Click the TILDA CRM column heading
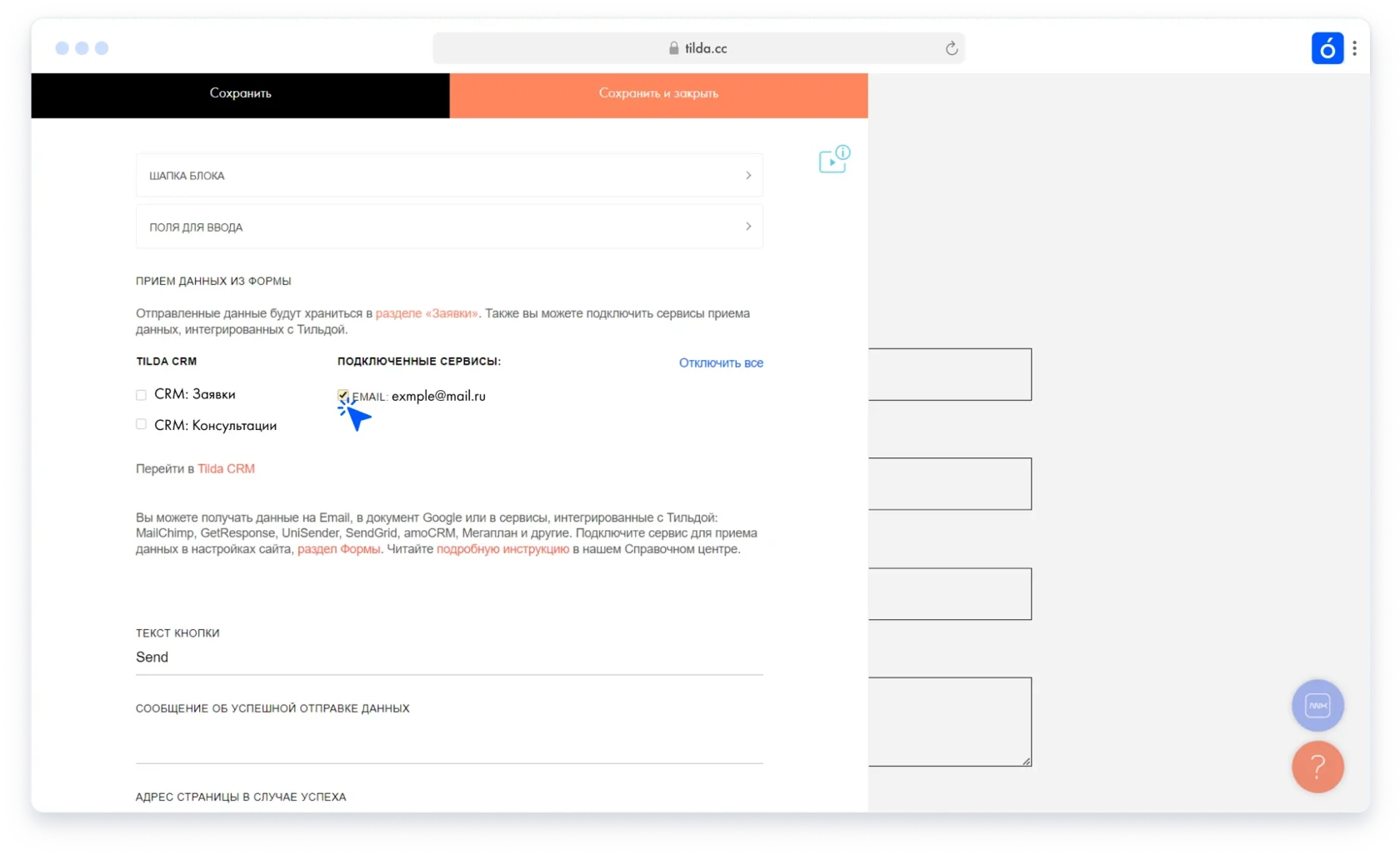Image resolution: width=1400 pixels, height=855 pixels. pos(167,362)
